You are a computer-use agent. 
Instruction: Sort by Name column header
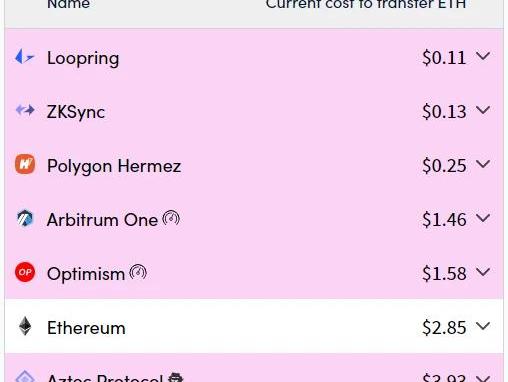[x=68, y=4]
